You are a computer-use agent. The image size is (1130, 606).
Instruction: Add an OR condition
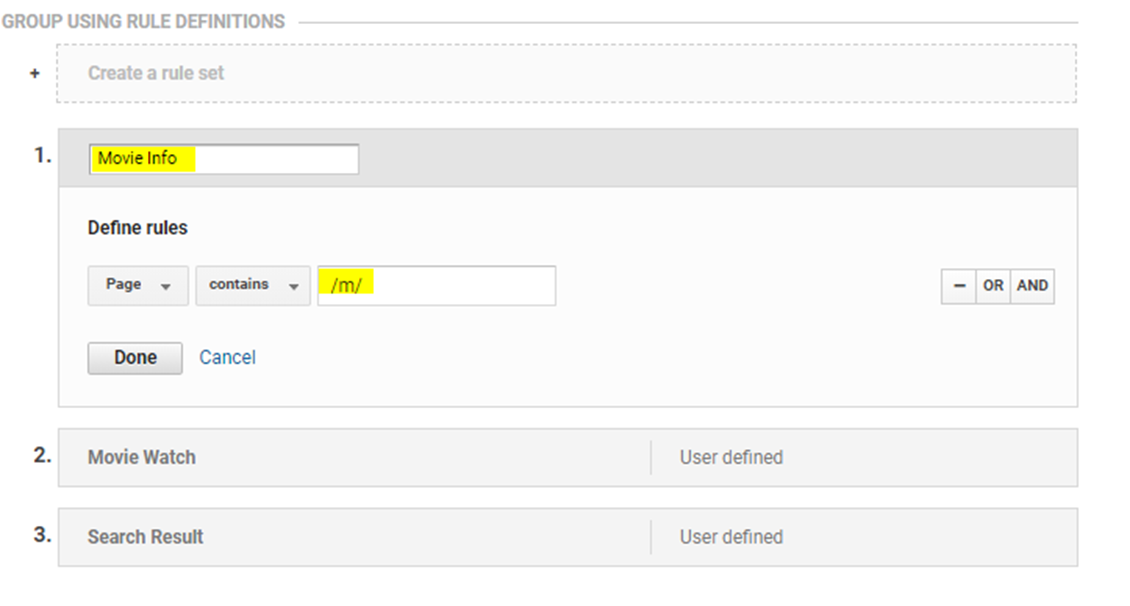coord(993,286)
